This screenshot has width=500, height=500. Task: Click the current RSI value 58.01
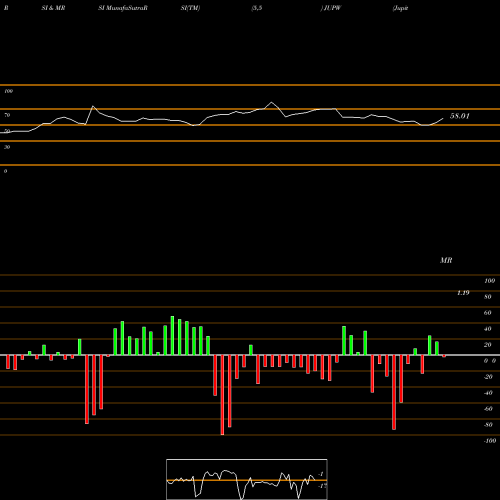[x=460, y=116]
